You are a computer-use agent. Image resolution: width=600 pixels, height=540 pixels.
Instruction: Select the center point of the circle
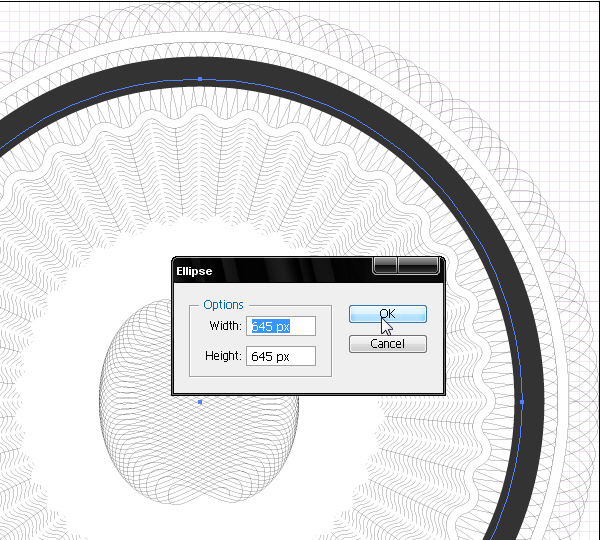click(200, 402)
